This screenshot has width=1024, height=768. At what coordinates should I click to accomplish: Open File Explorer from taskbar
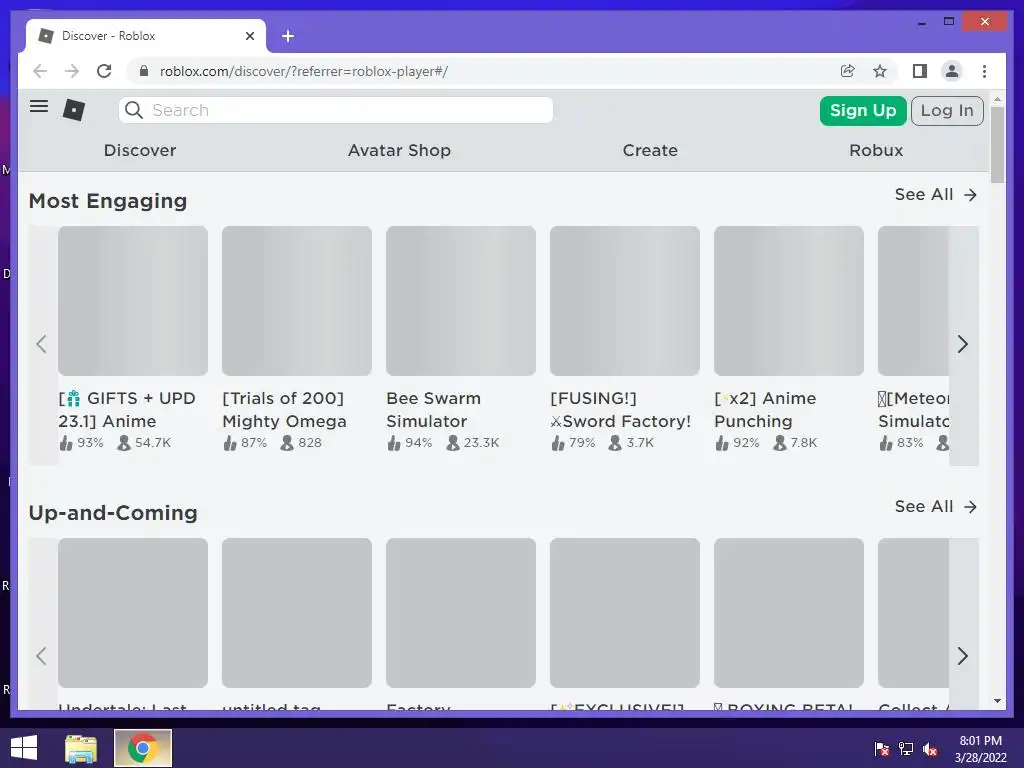pos(81,748)
